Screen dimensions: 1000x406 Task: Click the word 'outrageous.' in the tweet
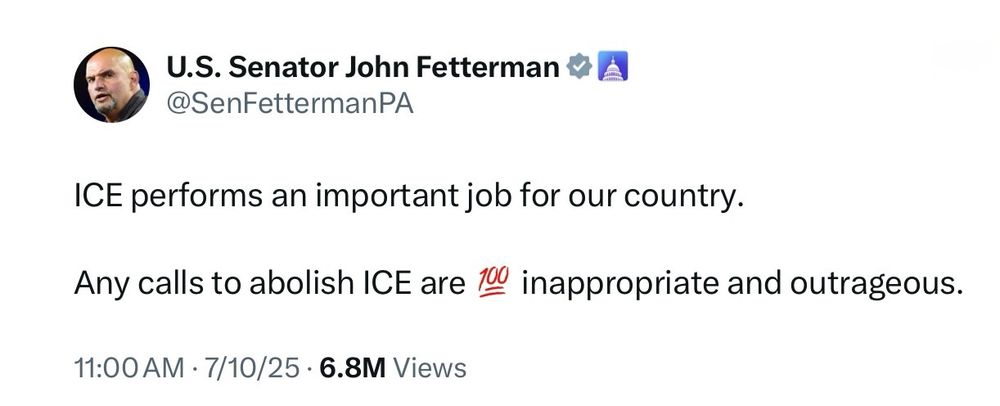pos(876,284)
